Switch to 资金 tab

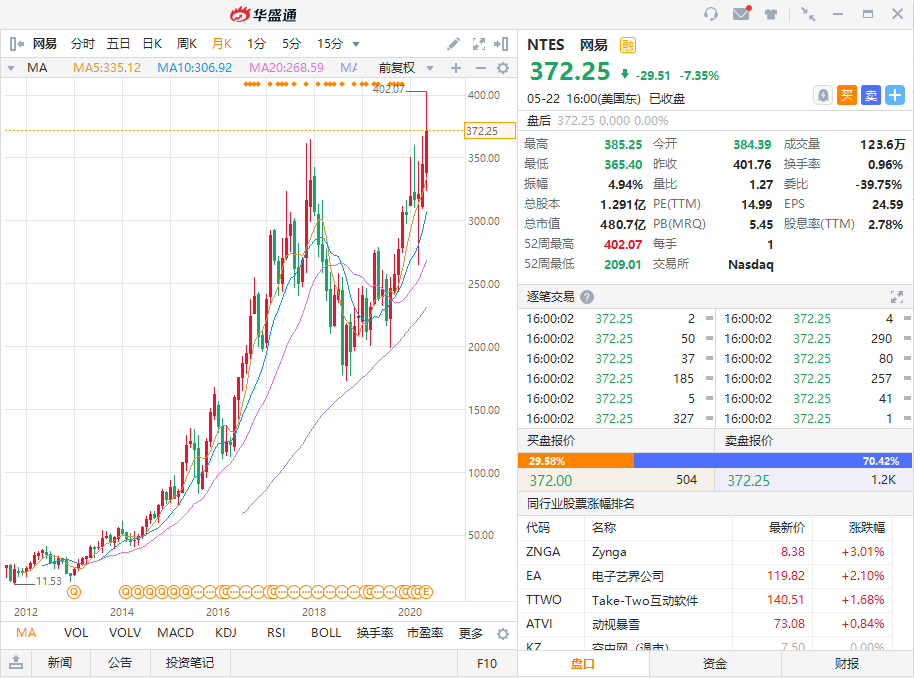click(x=715, y=663)
